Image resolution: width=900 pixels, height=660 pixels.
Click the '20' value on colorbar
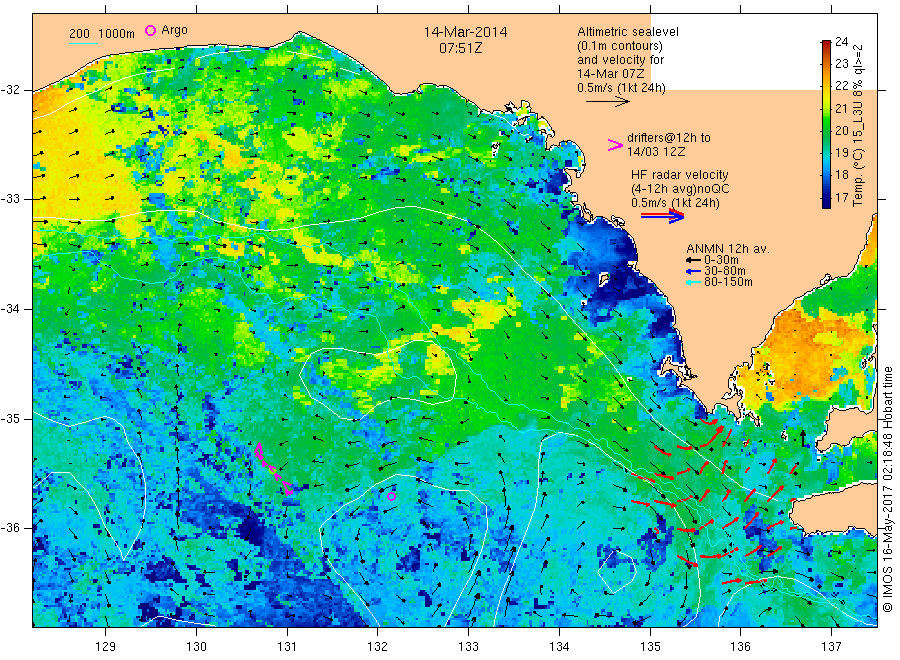pyautogui.click(x=841, y=130)
